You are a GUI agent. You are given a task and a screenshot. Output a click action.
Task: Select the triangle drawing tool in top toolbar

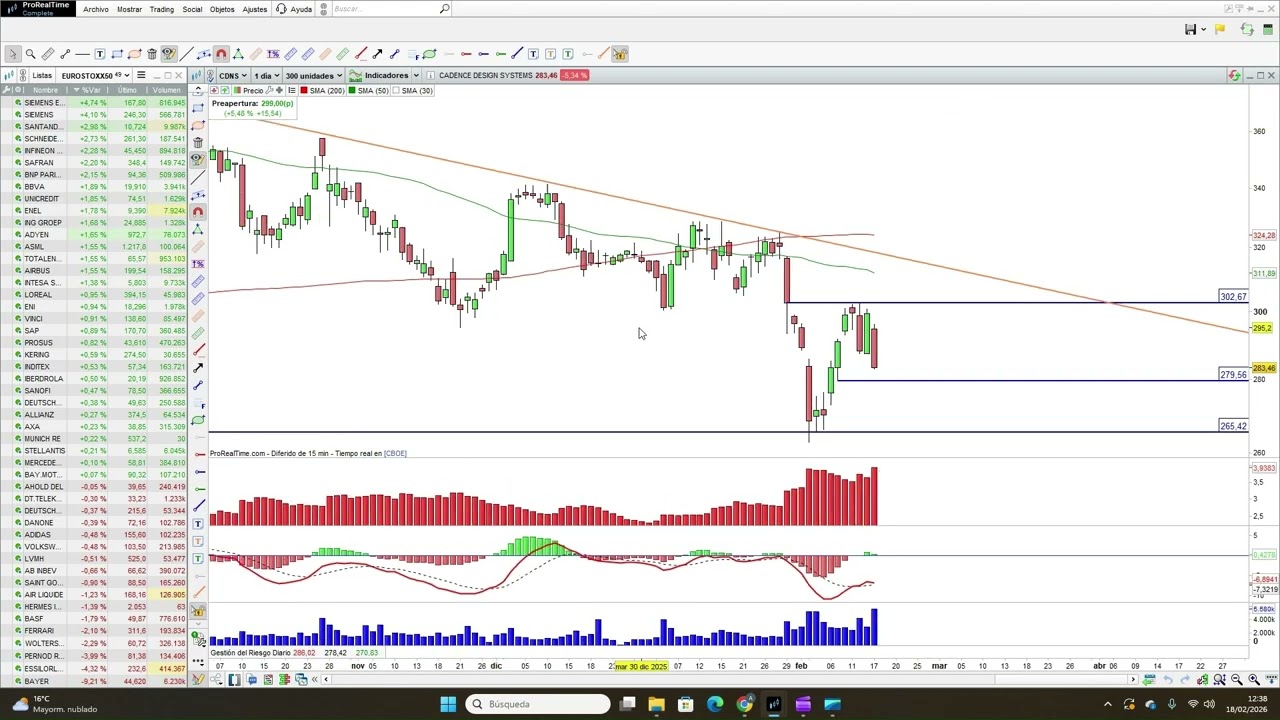tap(238, 54)
